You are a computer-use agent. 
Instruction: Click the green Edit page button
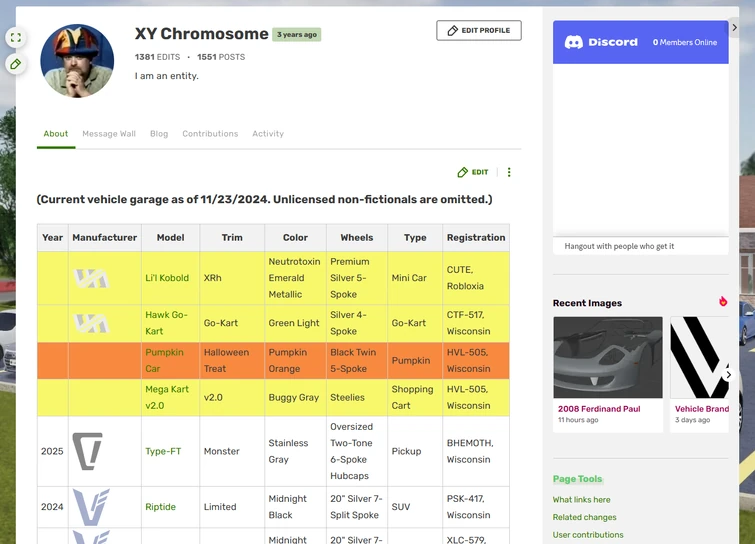(473, 172)
